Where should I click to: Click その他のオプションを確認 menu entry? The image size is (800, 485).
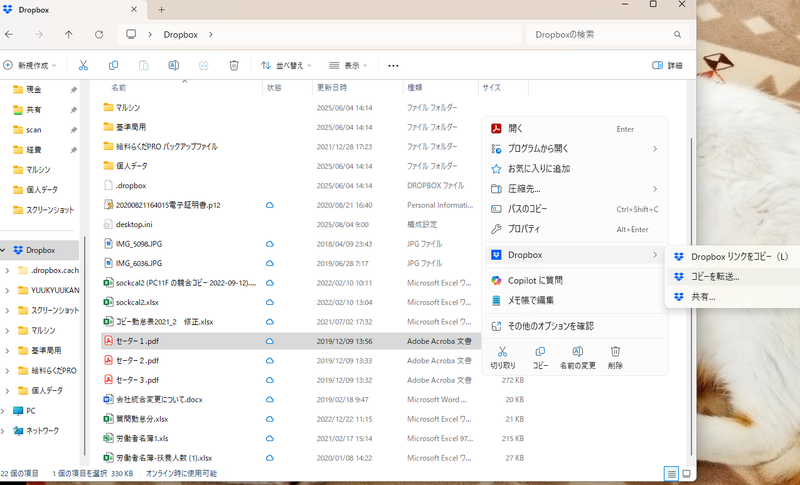click(550, 325)
